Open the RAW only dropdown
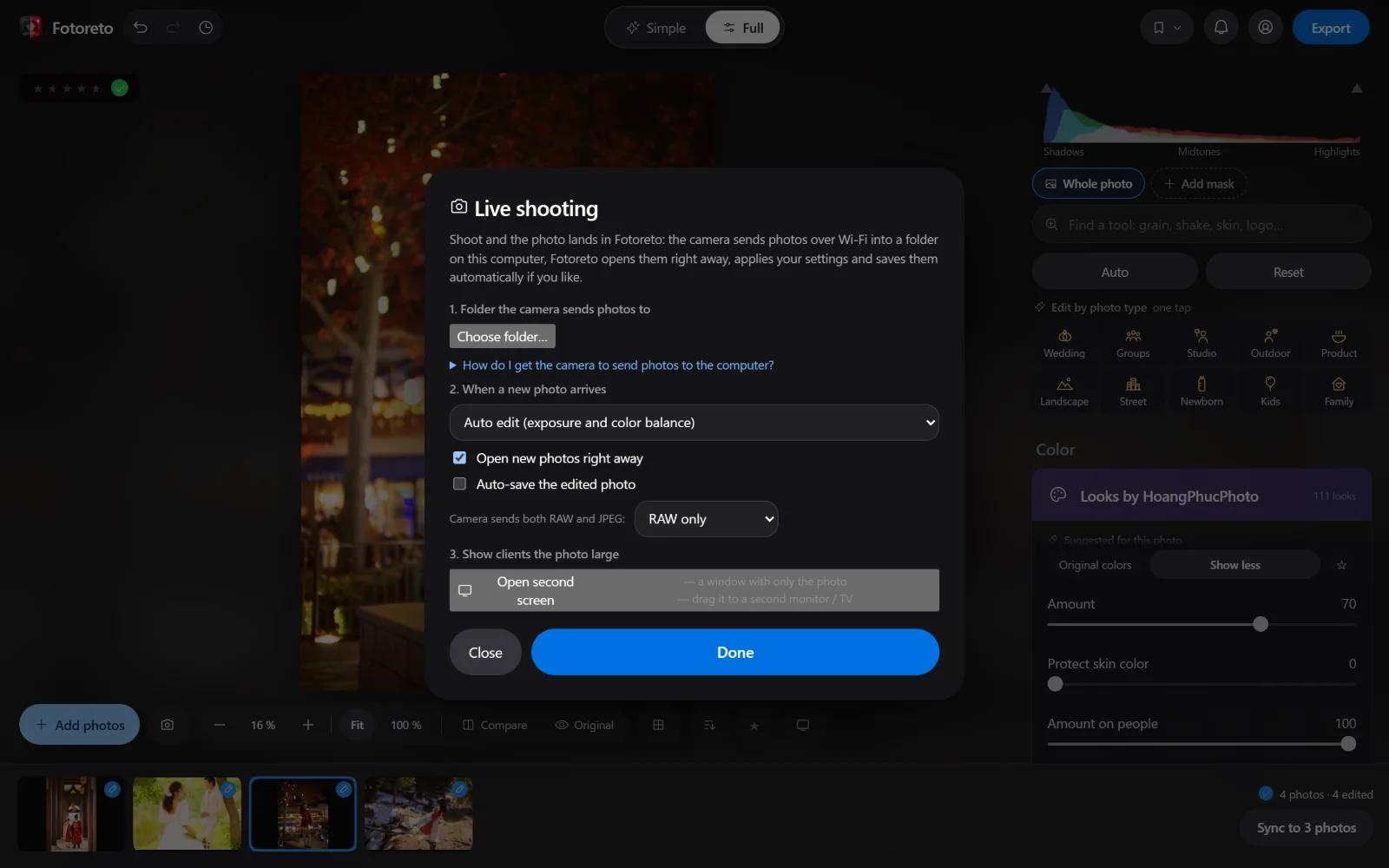Image resolution: width=1389 pixels, height=868 pixels. pyautogui.click(x=707, y=519)
